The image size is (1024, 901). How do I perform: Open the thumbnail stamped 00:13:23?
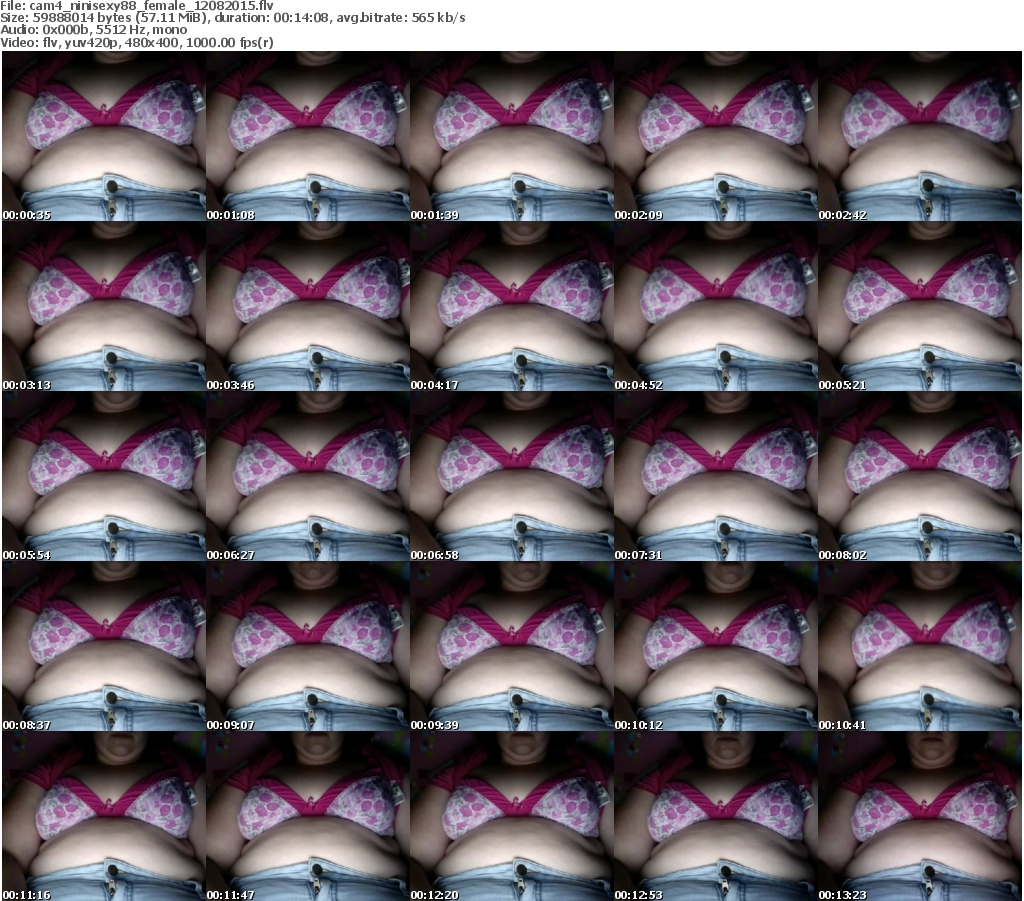coord(920,815)
